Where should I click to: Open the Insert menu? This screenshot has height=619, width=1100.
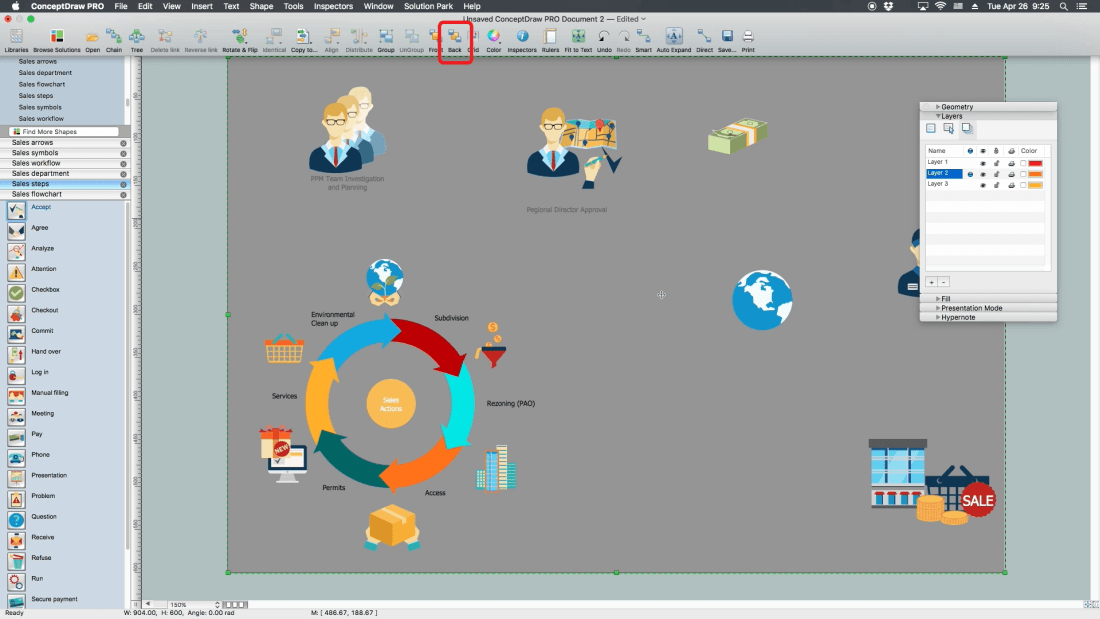[x=201, y=6]
